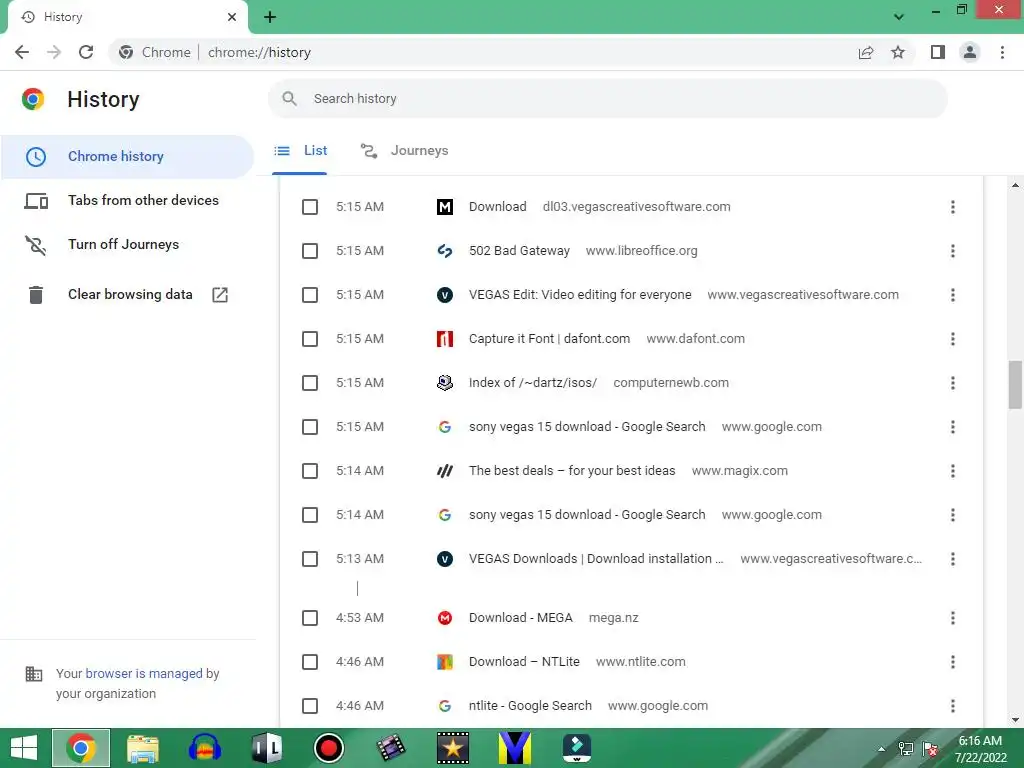1024x768 pixels.
Task: Open more actions for Index of /~dartz/isos/
Action: (x=953, y=383)
